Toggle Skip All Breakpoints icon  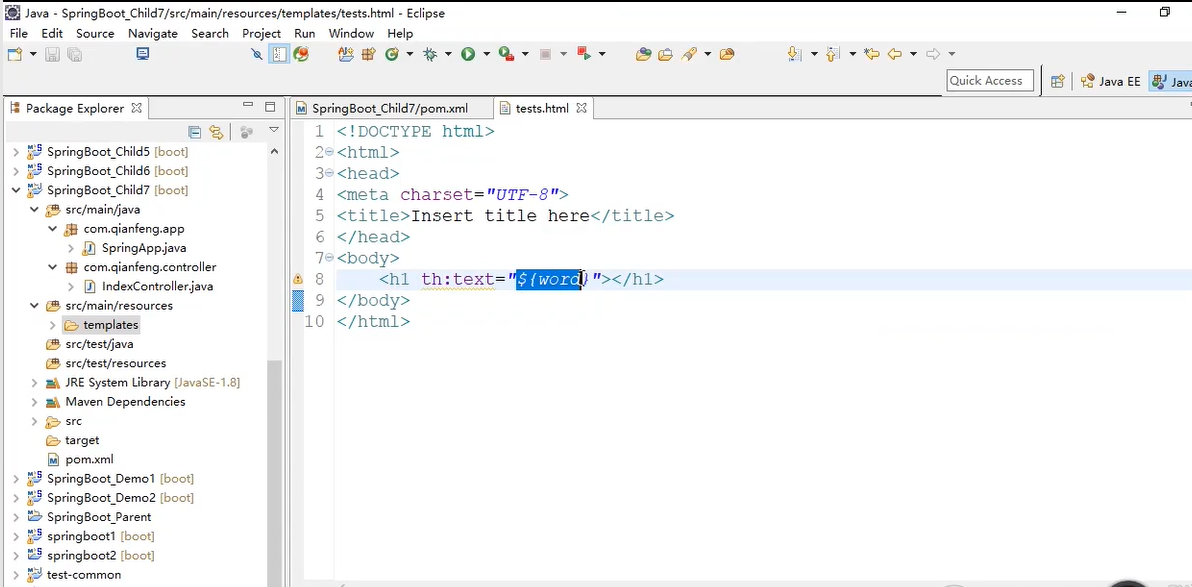pos(257,54)
